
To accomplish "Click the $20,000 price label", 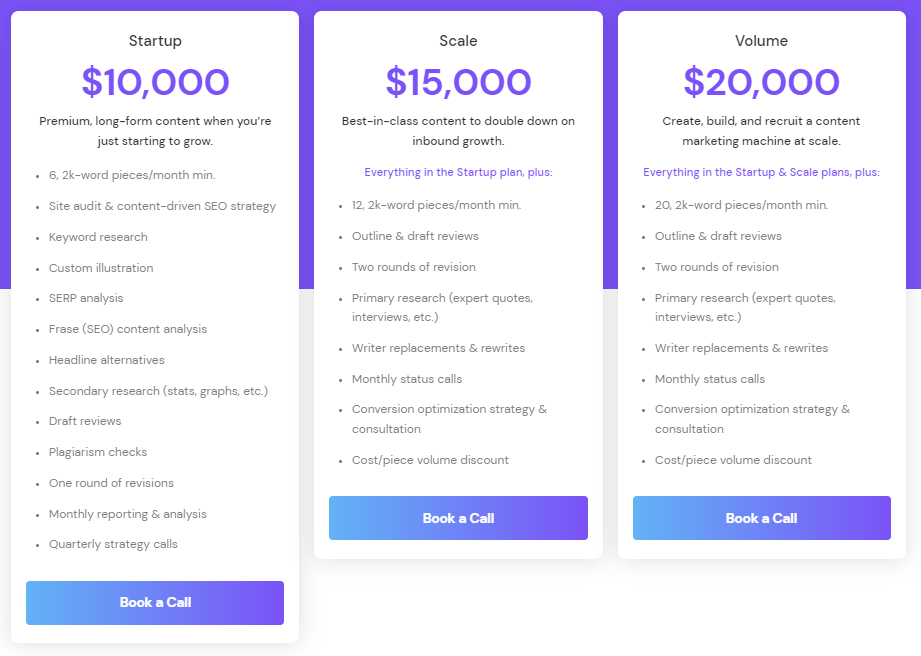I will [x=761, y=82].
